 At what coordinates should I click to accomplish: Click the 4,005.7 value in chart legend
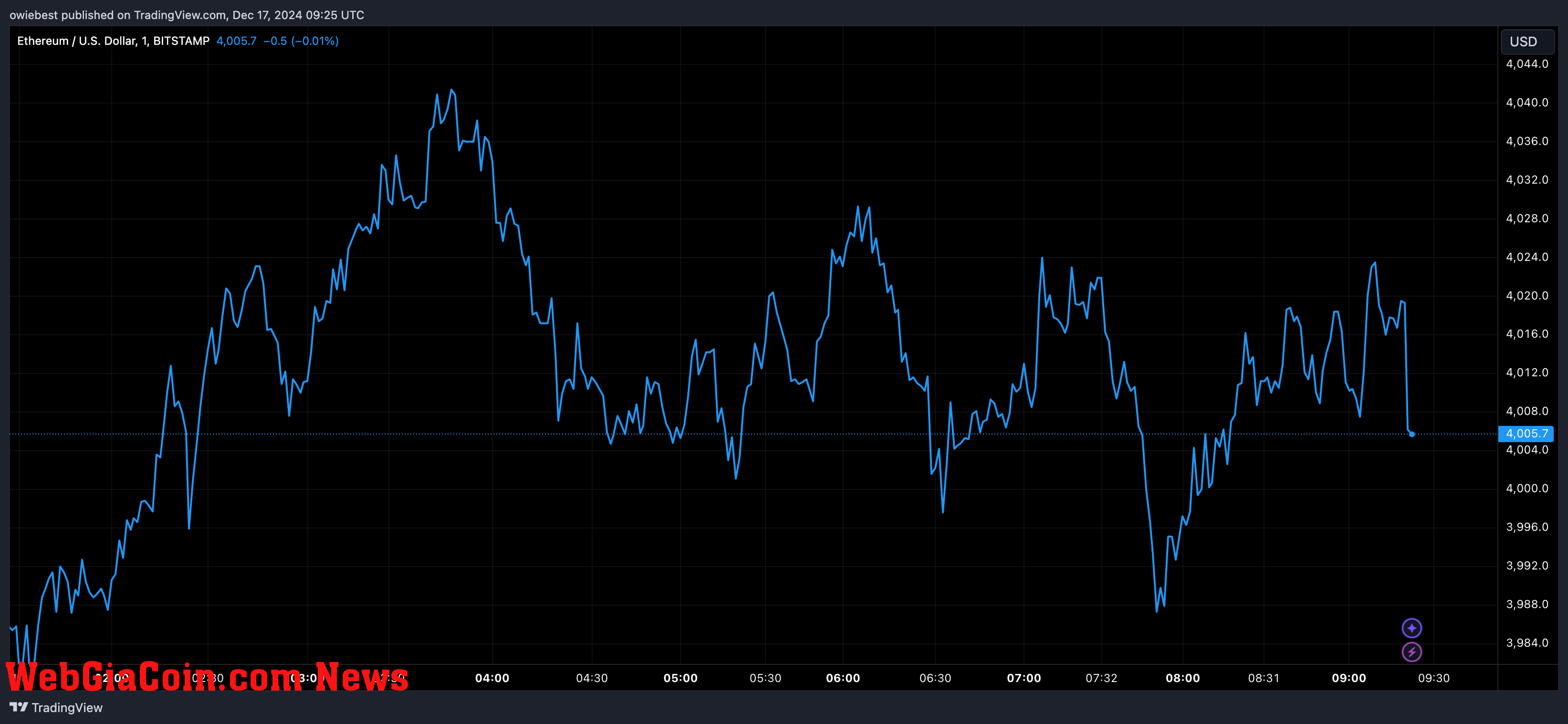[x=236, y=41]
